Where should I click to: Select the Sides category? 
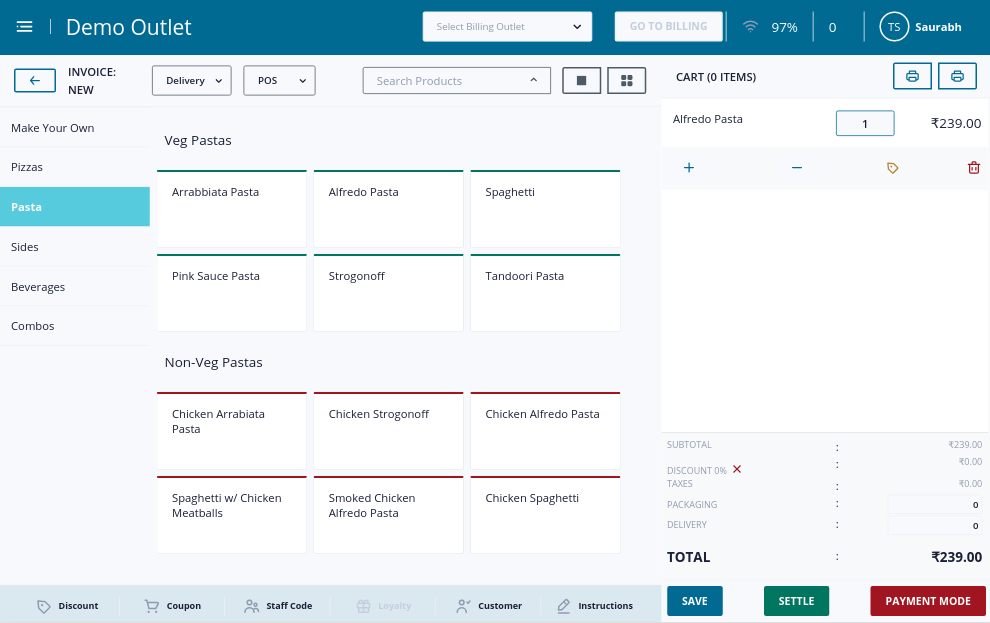[x=75, y=247]
